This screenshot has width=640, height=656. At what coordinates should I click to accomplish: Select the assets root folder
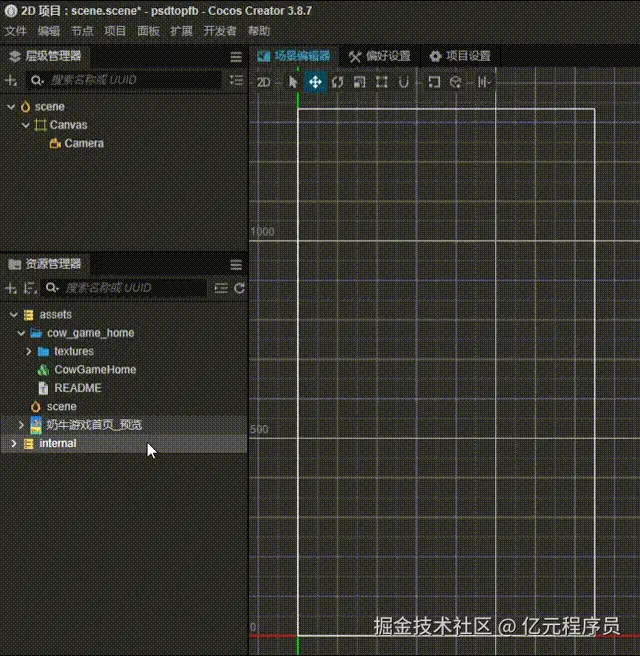click(55, 315)
